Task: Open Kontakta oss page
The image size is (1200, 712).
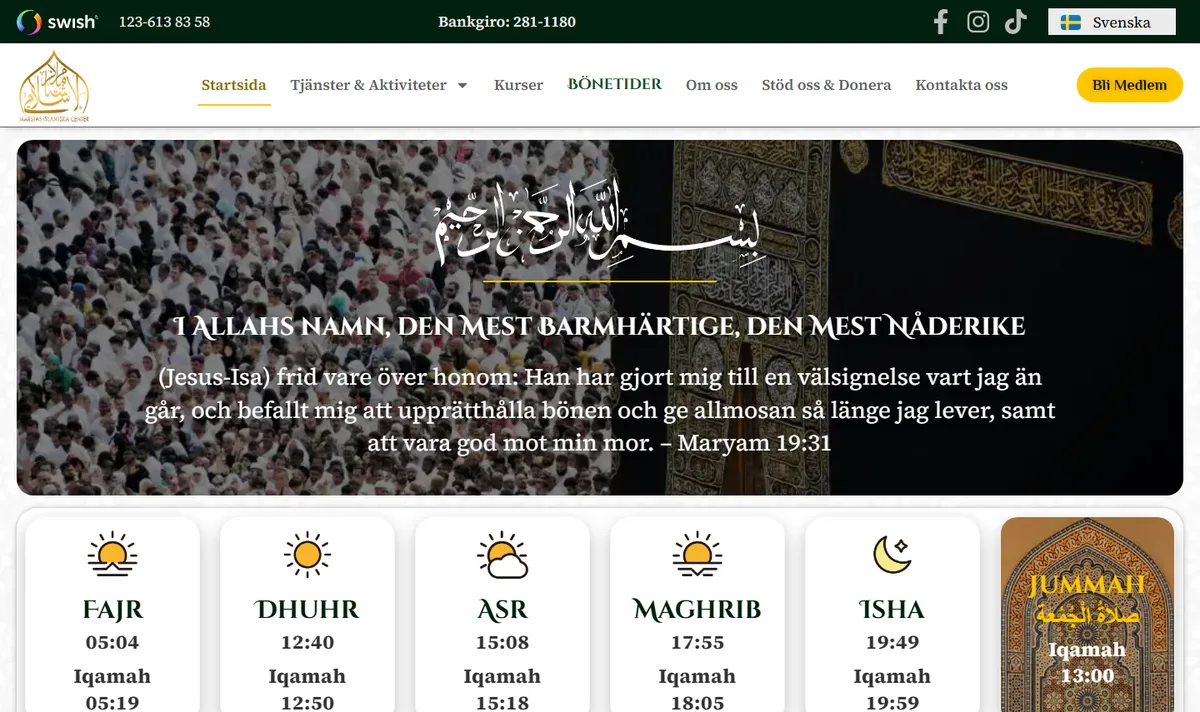Action: pyautogui.click(x=962, y=85)
